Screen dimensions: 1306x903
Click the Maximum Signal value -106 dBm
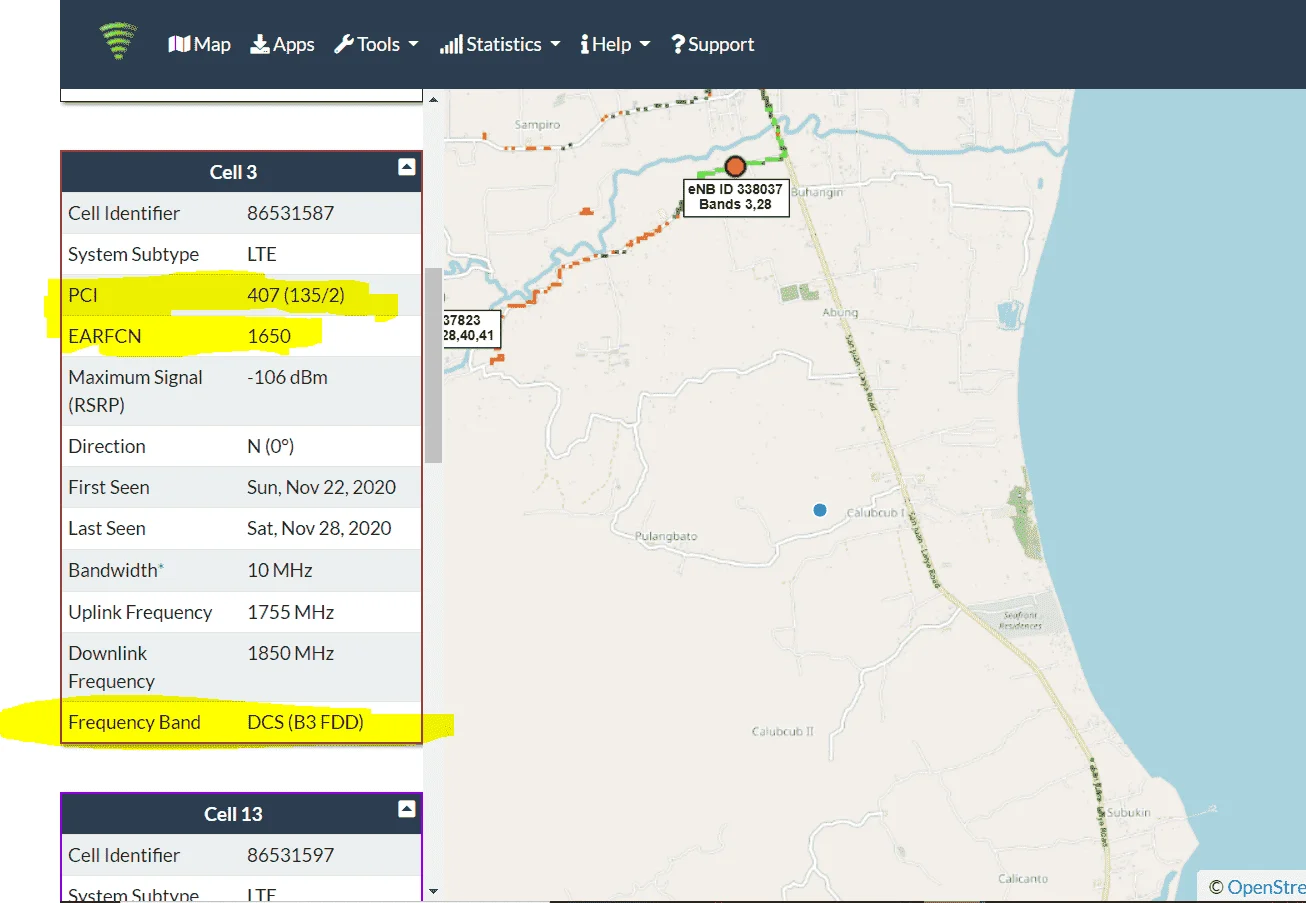[x=287, y=377]
